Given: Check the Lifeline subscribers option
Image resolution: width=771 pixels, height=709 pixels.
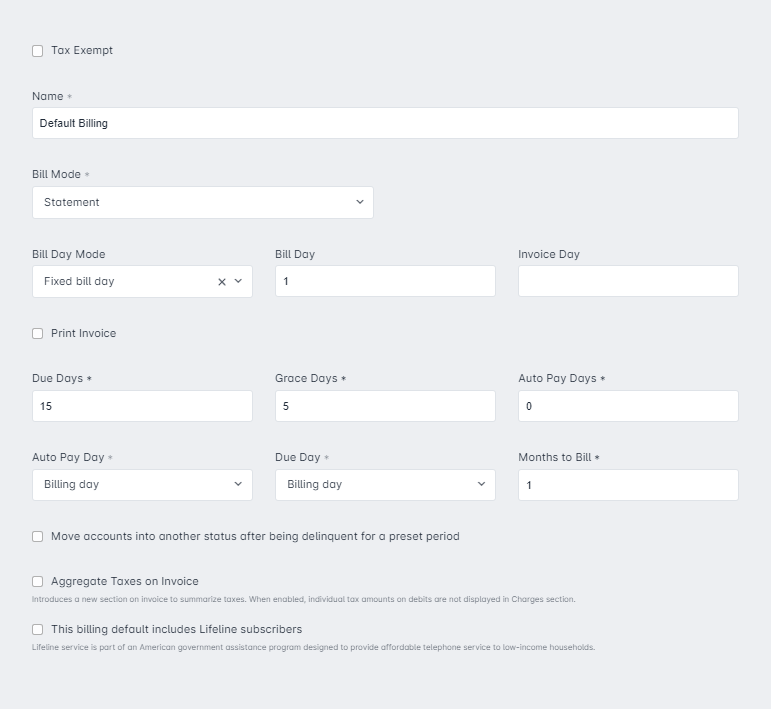Looking at the screenshot, I should point(37,629).
